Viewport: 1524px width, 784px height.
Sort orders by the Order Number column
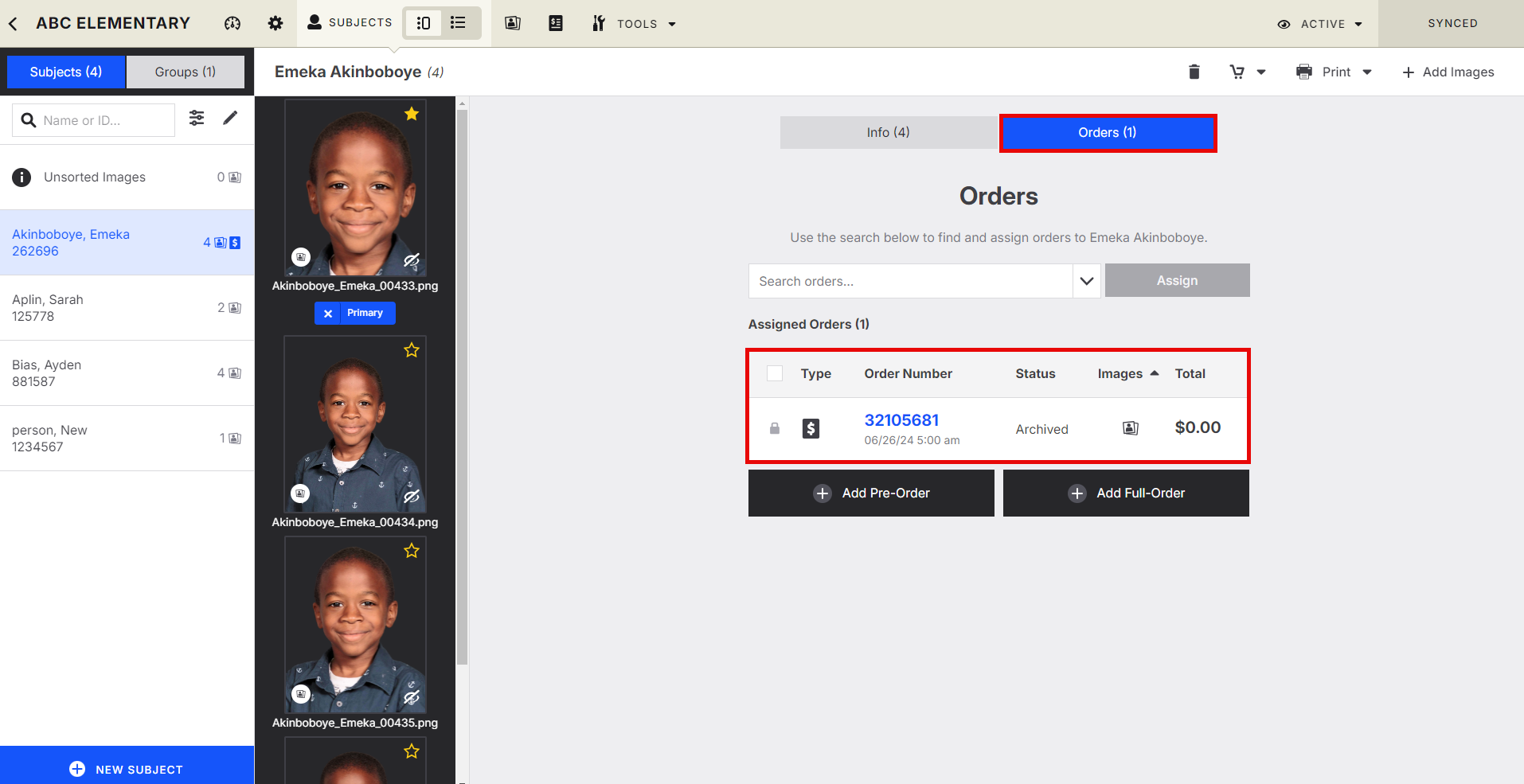point(909,373)
